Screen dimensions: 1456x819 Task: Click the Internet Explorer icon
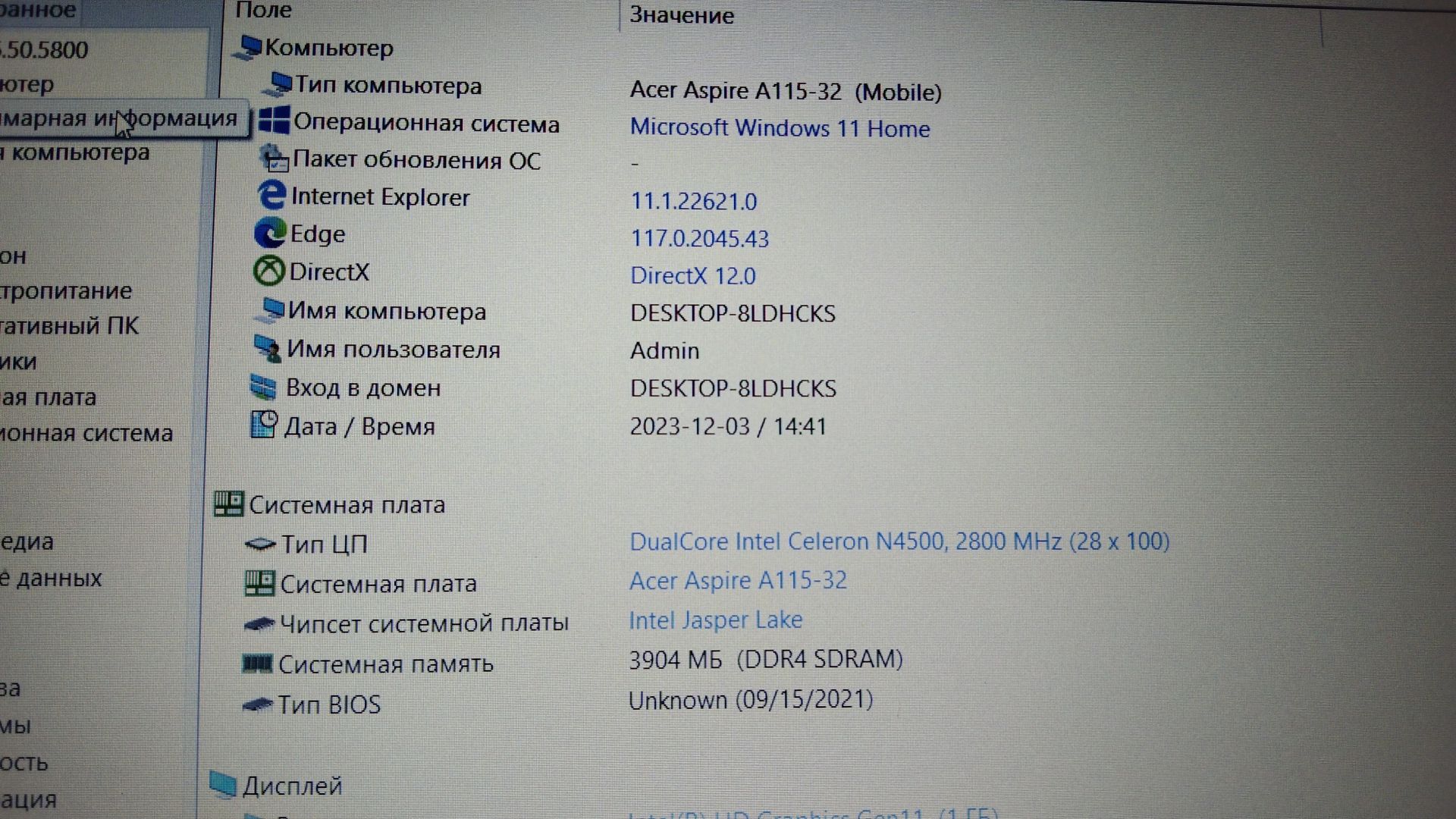point(271,196)
